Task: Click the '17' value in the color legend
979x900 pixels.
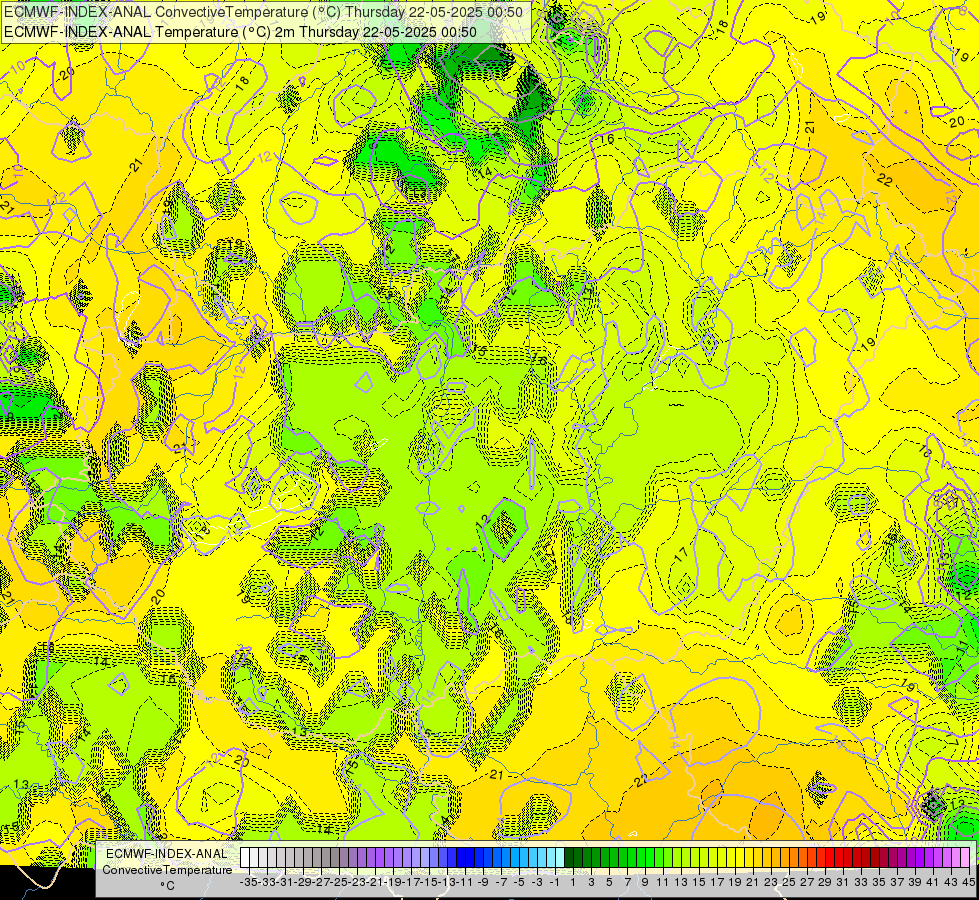Action: tap(717, 883)
